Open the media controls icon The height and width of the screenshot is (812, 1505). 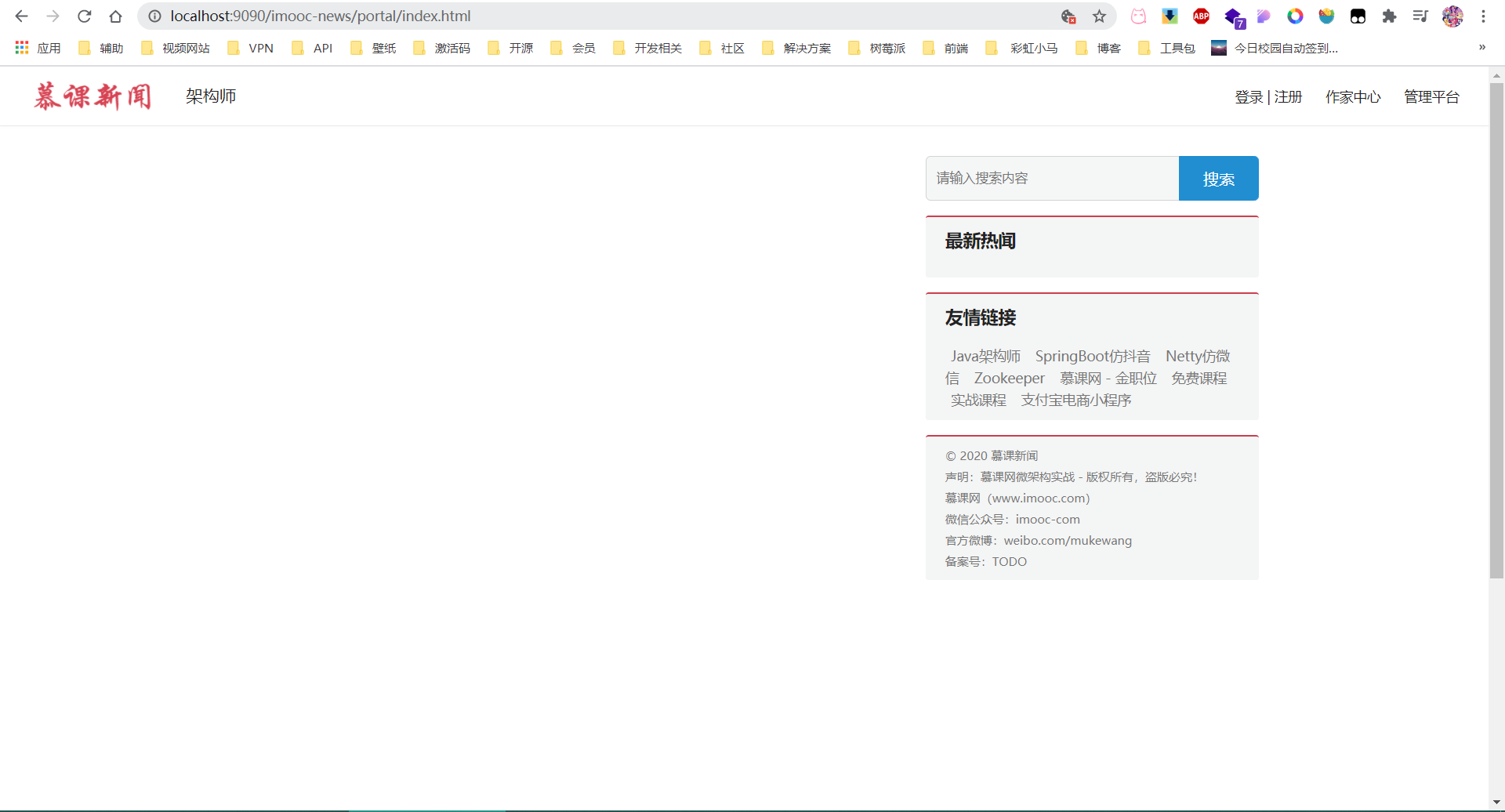(1420, 16)
